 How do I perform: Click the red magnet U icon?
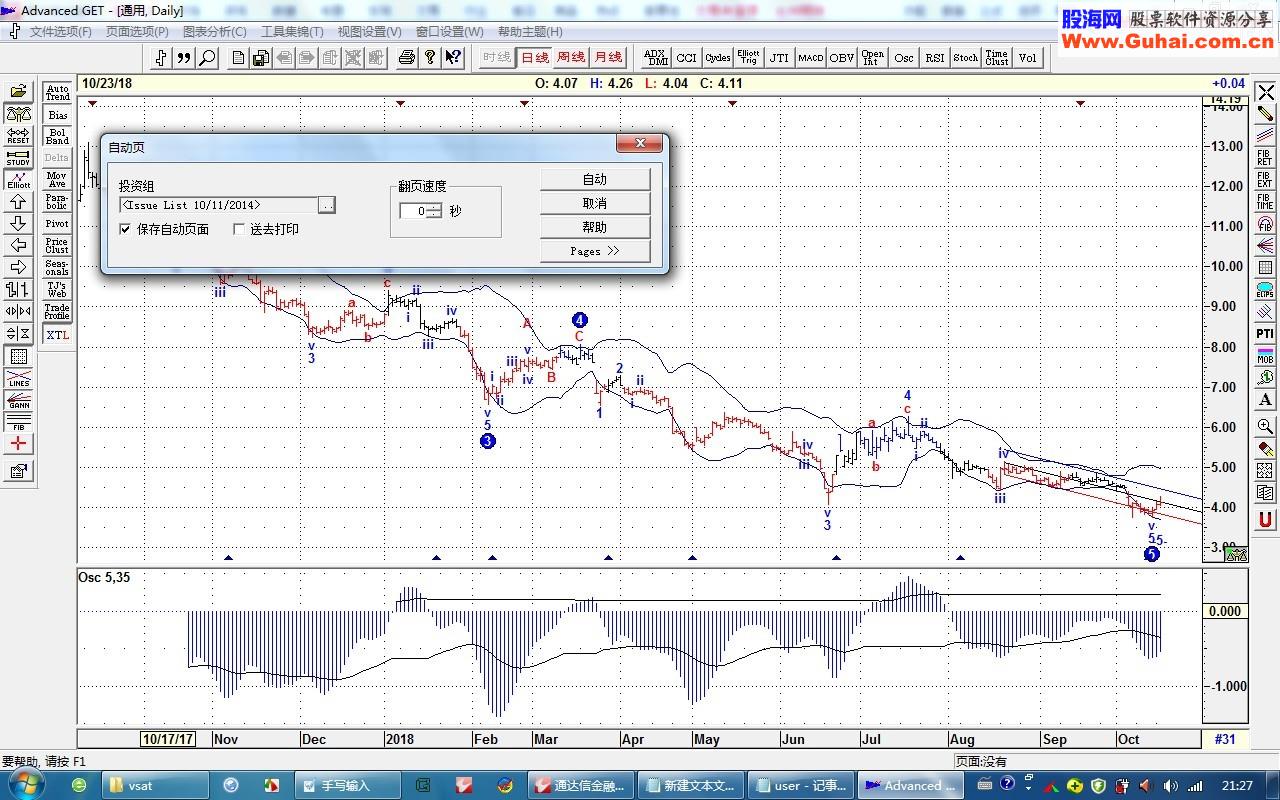coord(1265,519)
